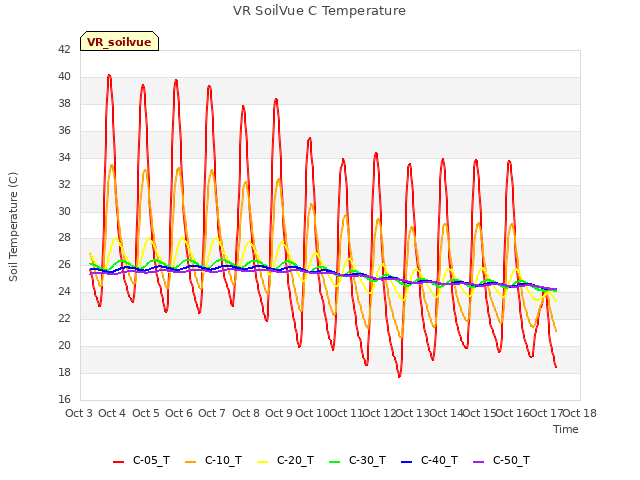Click the Oct 6 x-axis label
640x480 pixels.
tap(179, 413)
